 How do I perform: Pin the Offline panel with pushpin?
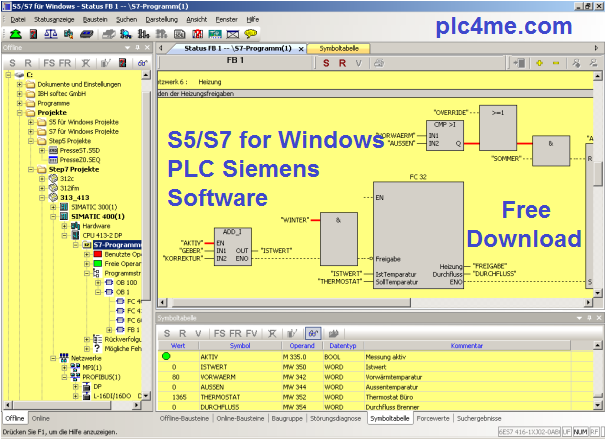point(136,47)
